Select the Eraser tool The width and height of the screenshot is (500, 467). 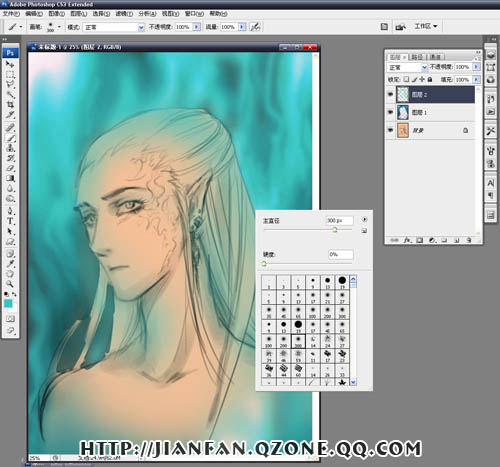tap(10, 168)
